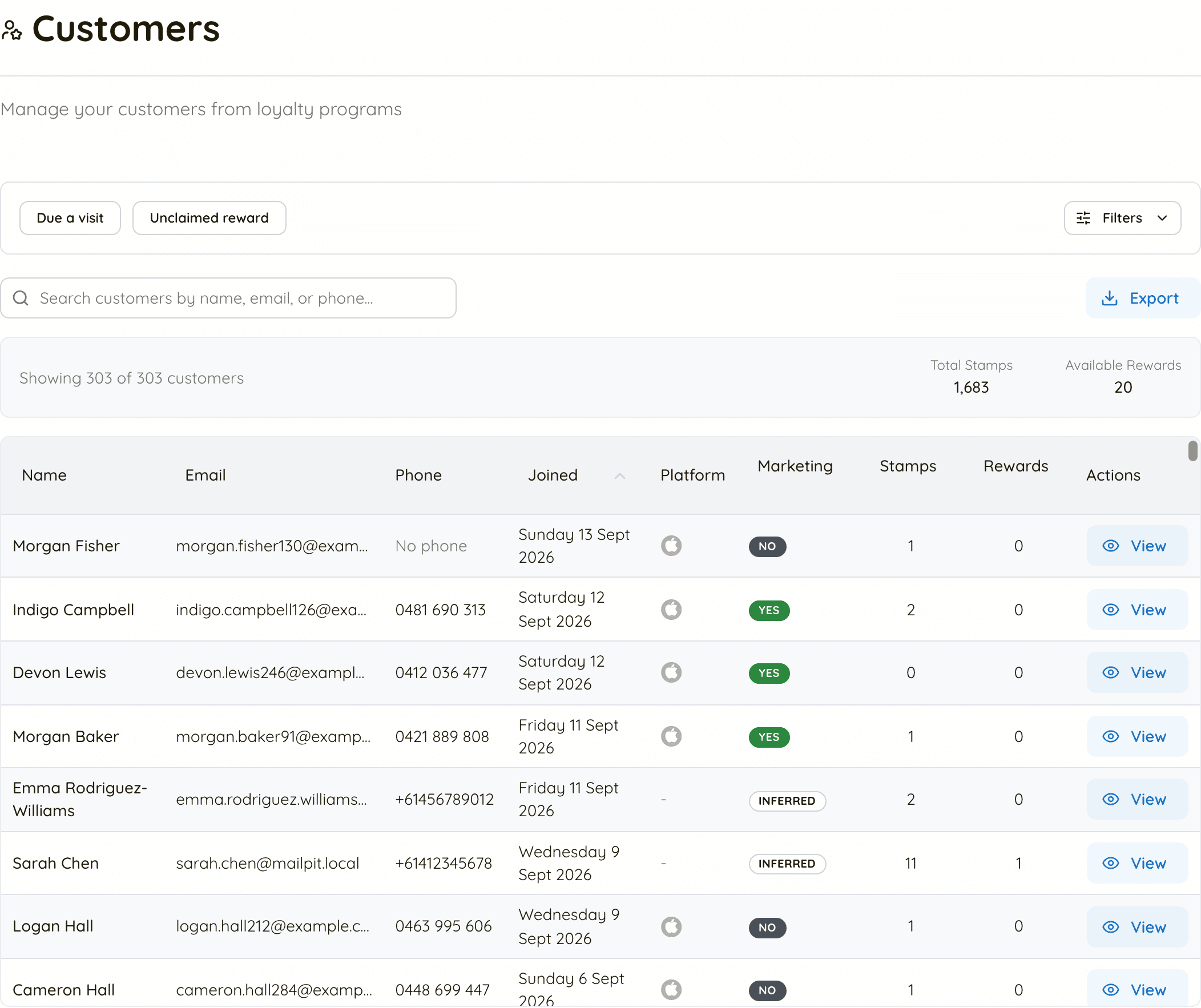Select the email sarah.chen@mailpit.local

(268, 864)
